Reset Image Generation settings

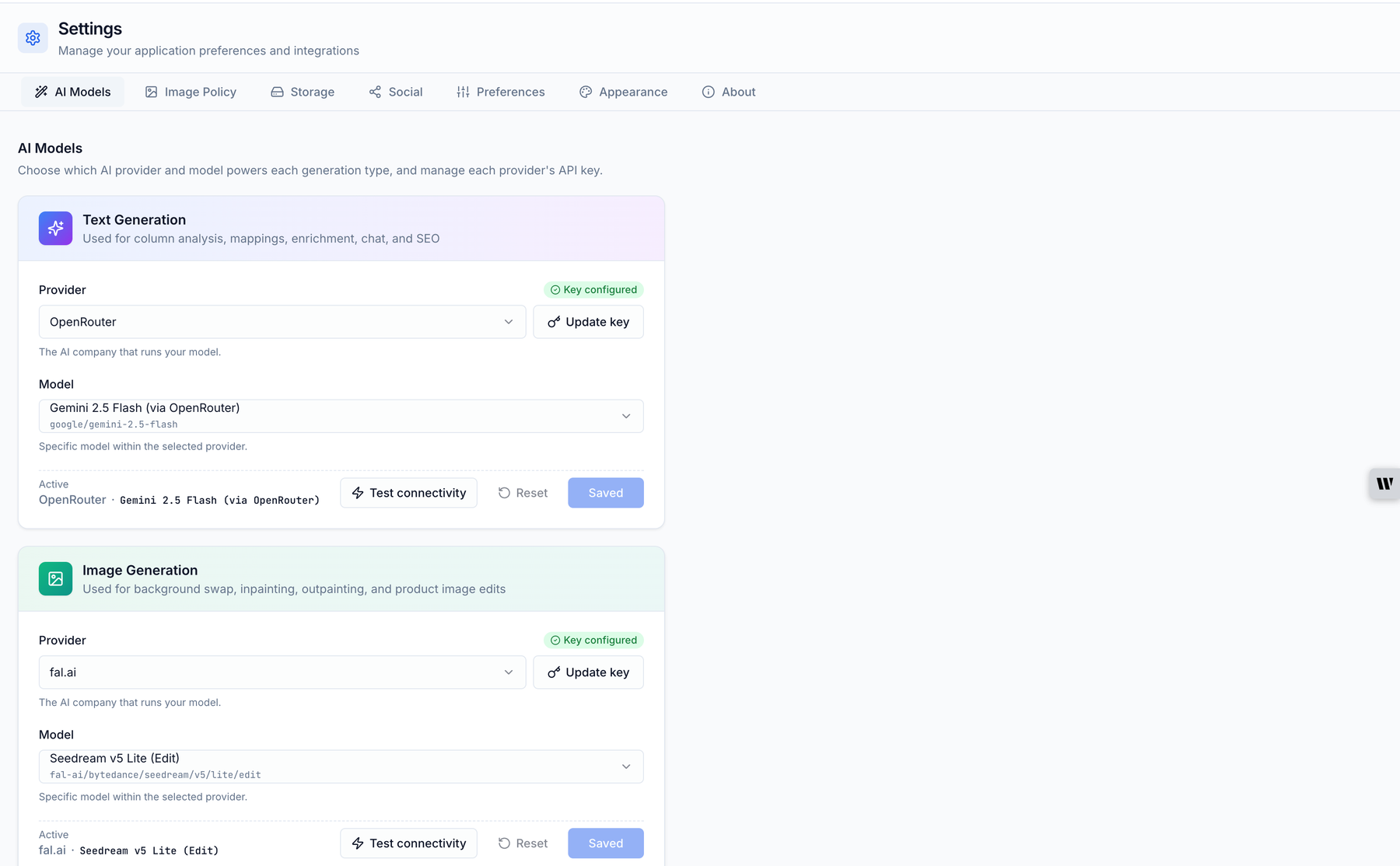coord(523,843)
